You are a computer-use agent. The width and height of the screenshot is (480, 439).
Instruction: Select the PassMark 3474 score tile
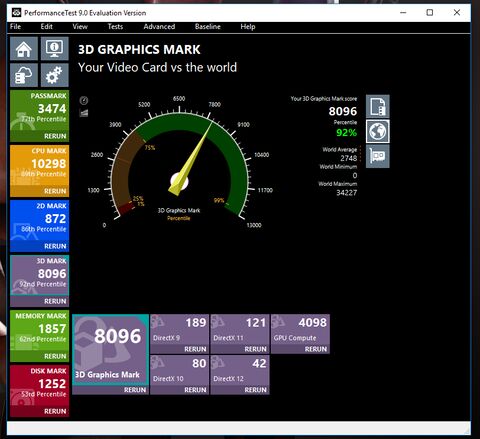39,111
